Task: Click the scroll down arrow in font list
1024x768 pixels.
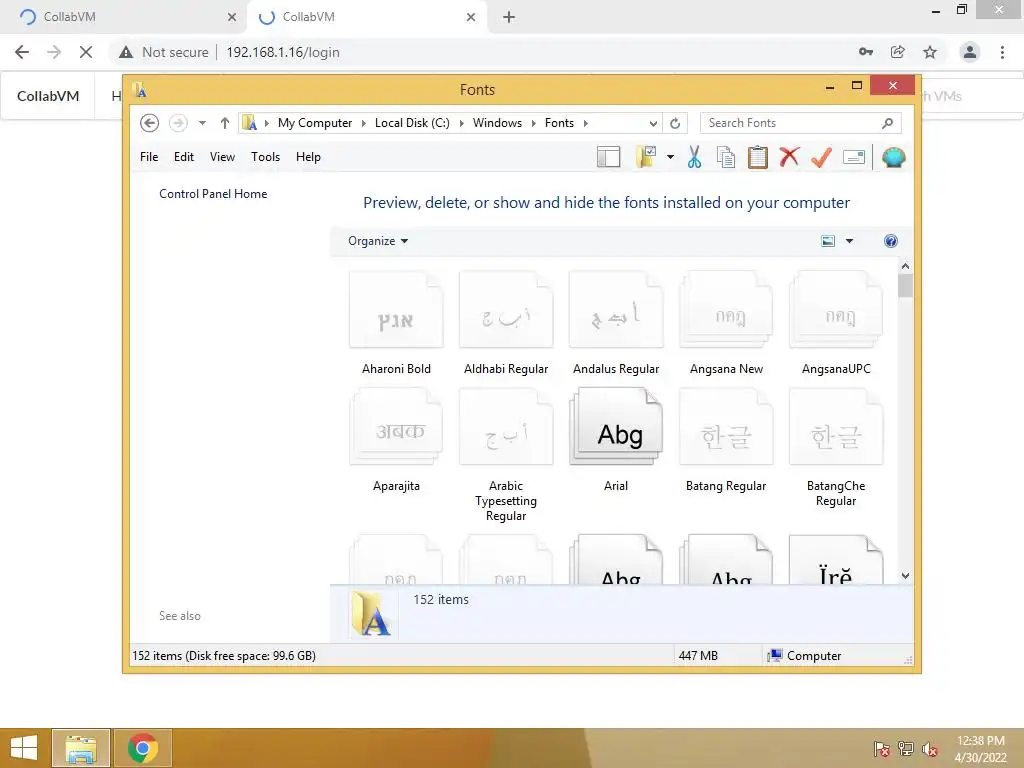Action: [x=905, y=576]
